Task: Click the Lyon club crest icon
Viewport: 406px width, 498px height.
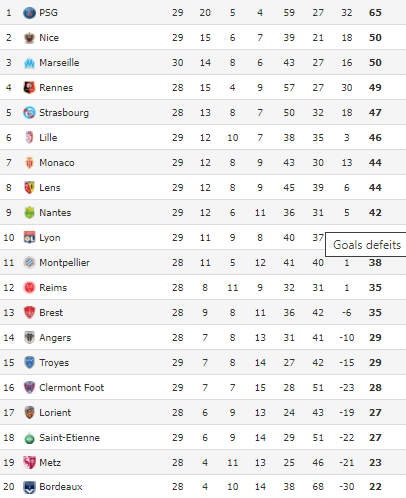Action: [29, 238]
